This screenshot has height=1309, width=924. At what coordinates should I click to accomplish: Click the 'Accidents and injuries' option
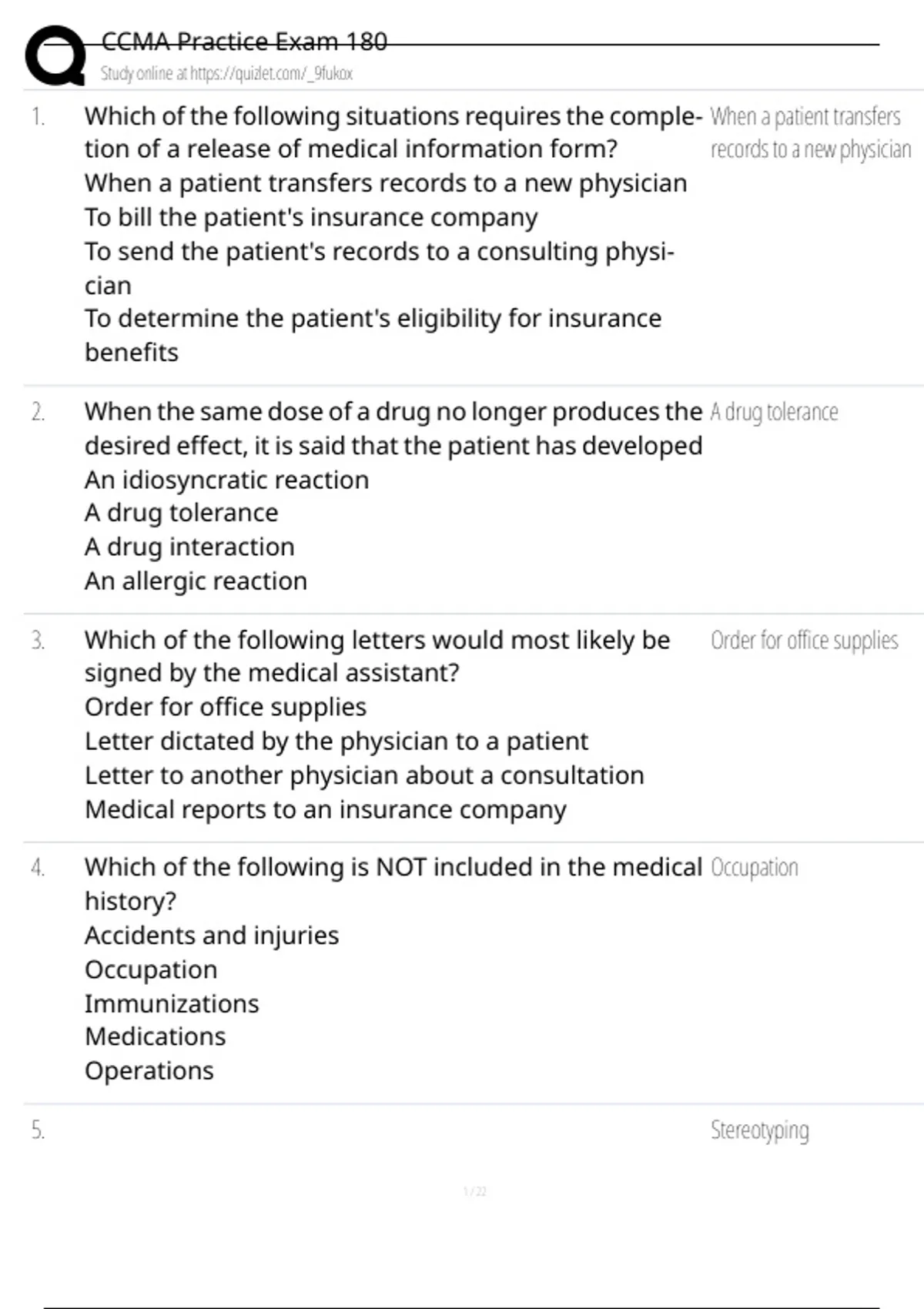pyautogui.click(x=212, y=936)
